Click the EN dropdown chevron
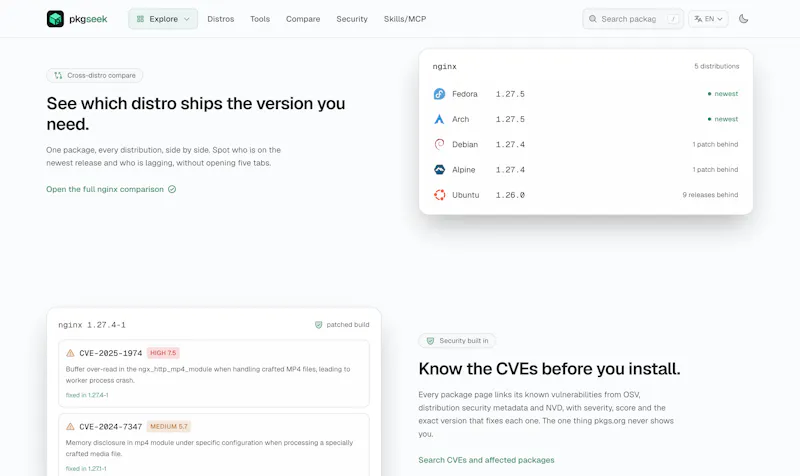 [720, 19]
